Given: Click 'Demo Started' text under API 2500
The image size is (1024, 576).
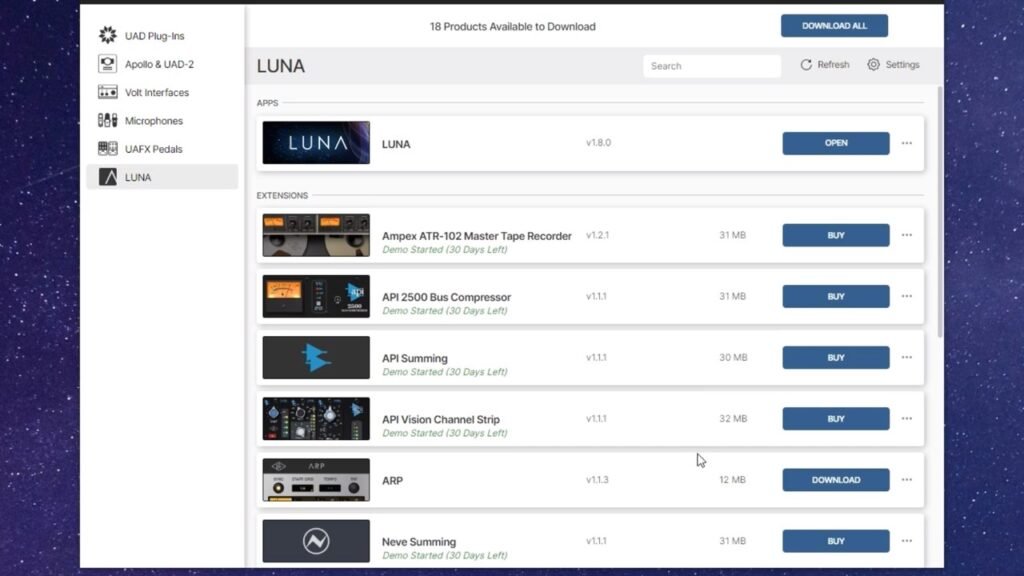Looking at the screenshot, I should 445,311.
